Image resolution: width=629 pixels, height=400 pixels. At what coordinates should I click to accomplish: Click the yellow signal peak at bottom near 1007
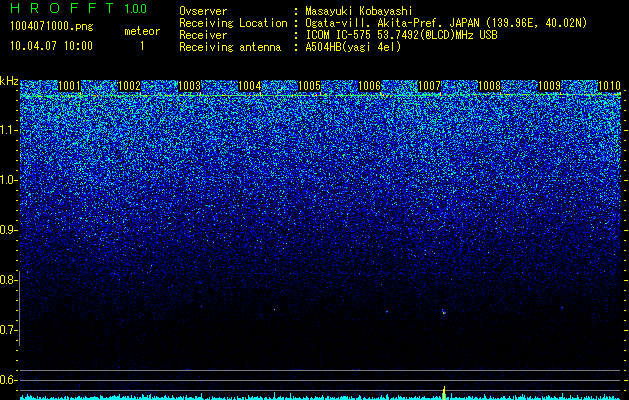point(444,393)
